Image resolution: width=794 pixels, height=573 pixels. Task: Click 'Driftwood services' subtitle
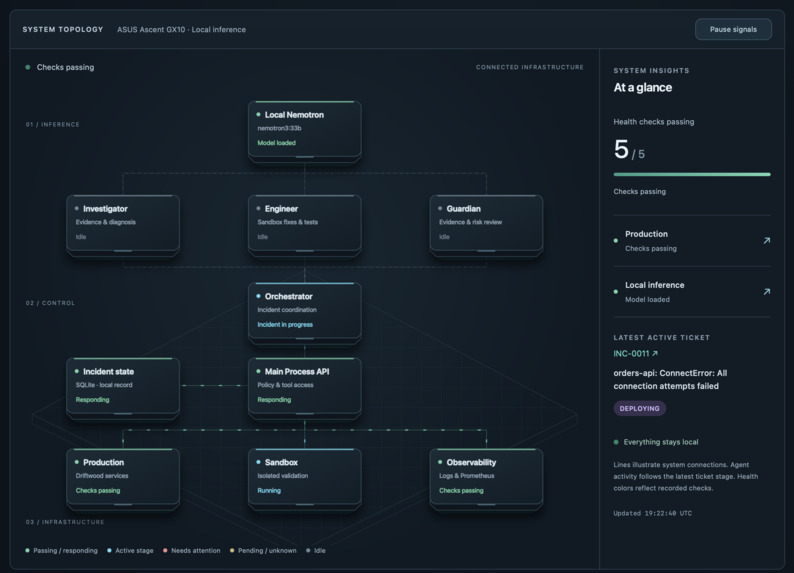tap(102, 476)
